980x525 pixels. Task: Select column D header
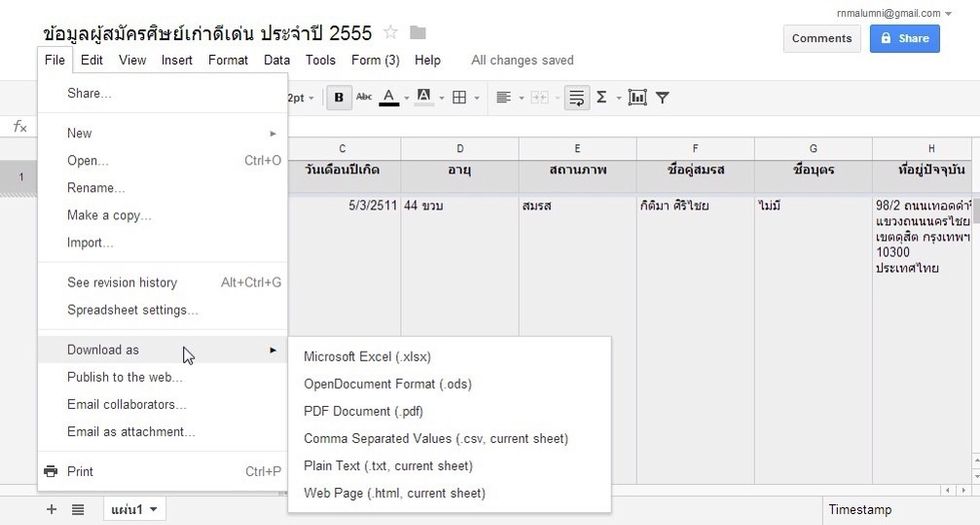(460, 149)
